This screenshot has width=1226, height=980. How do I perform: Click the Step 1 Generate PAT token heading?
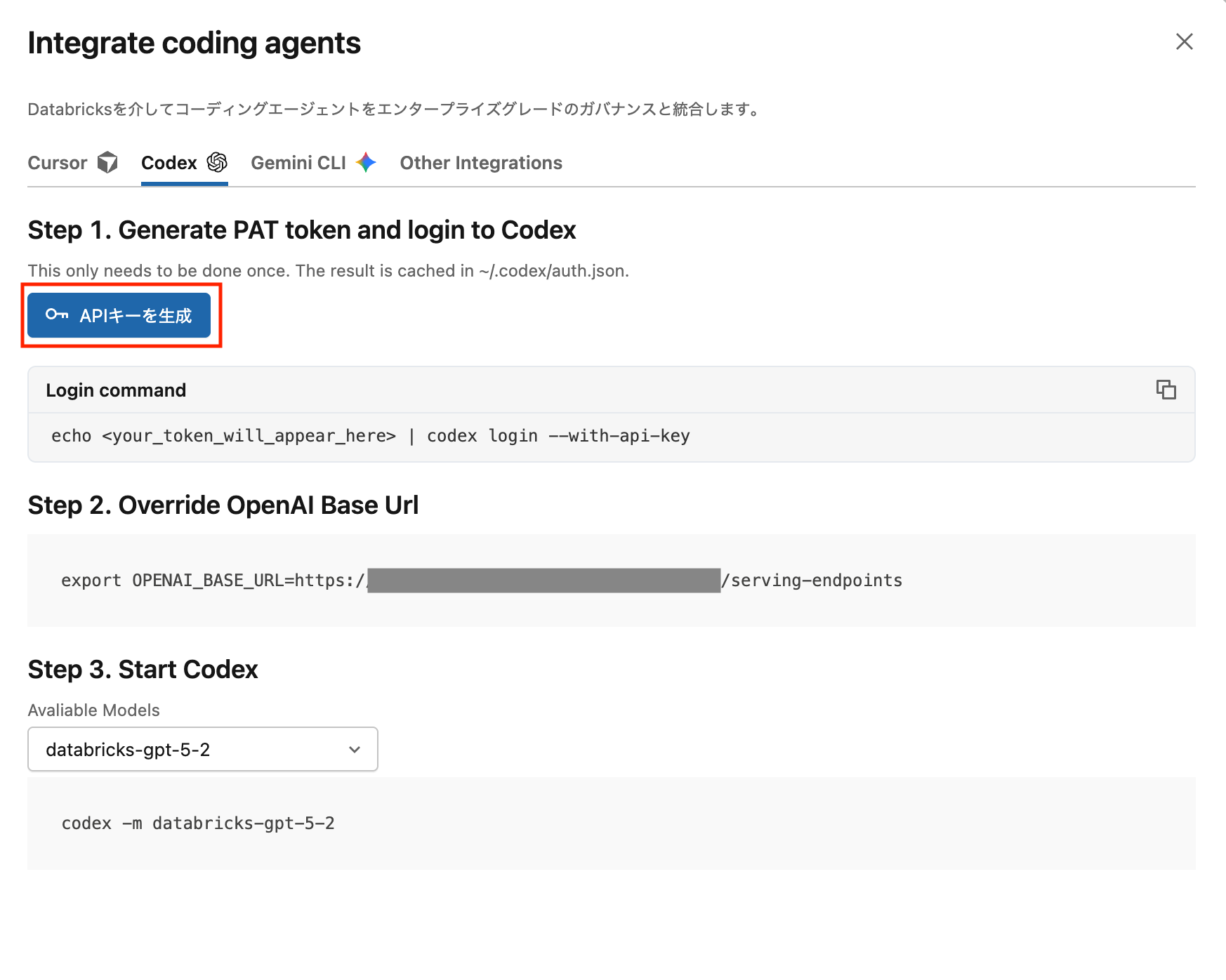point(301,230)
